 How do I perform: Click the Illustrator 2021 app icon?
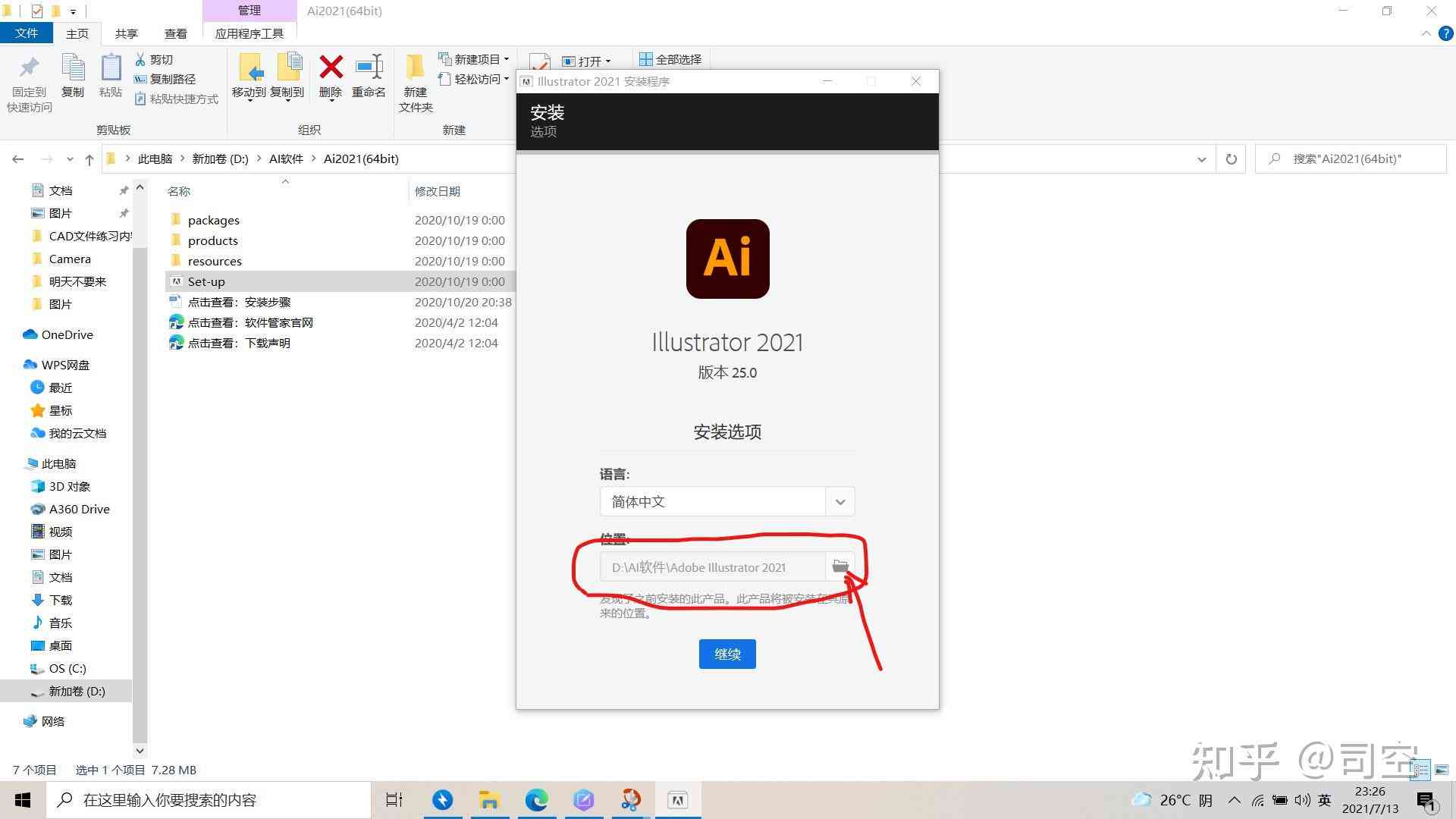coord(728,259)
